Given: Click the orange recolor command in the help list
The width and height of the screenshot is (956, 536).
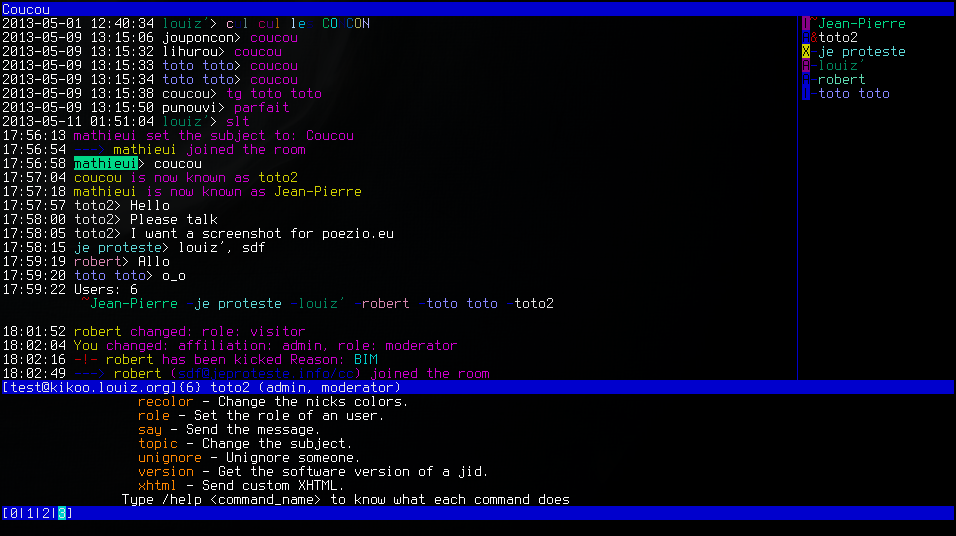Looking at the screenshot, I should tap(165, 401).
